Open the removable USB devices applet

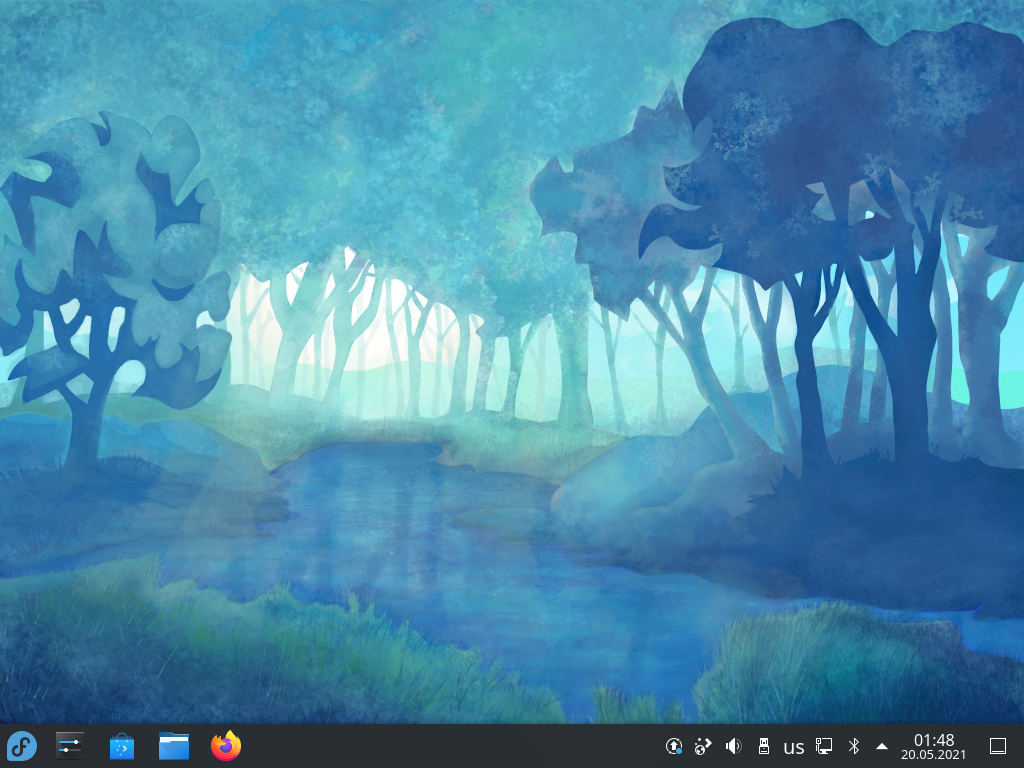tap(763, 746)
